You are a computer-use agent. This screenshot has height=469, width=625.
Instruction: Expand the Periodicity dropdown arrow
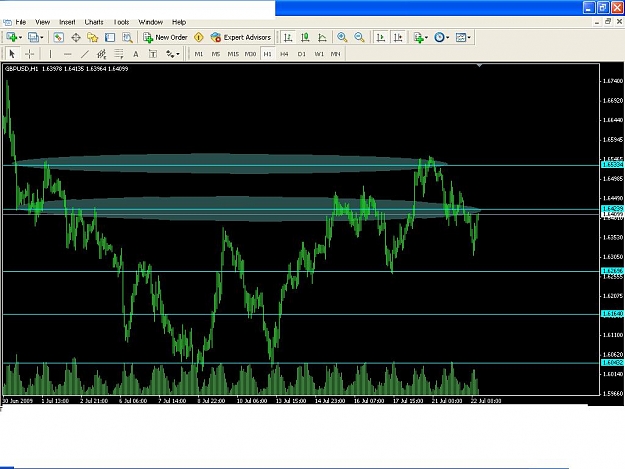pyautogui.click(x=448, y=38)
